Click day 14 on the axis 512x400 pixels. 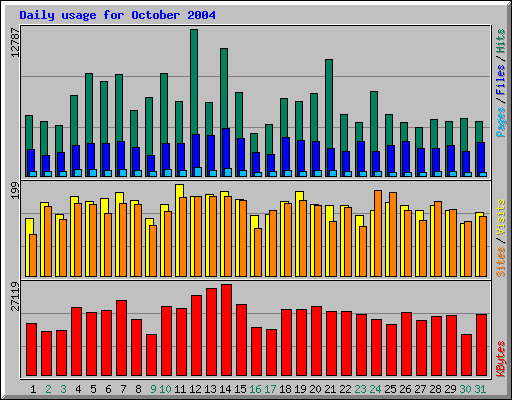[x=225, y=389]
